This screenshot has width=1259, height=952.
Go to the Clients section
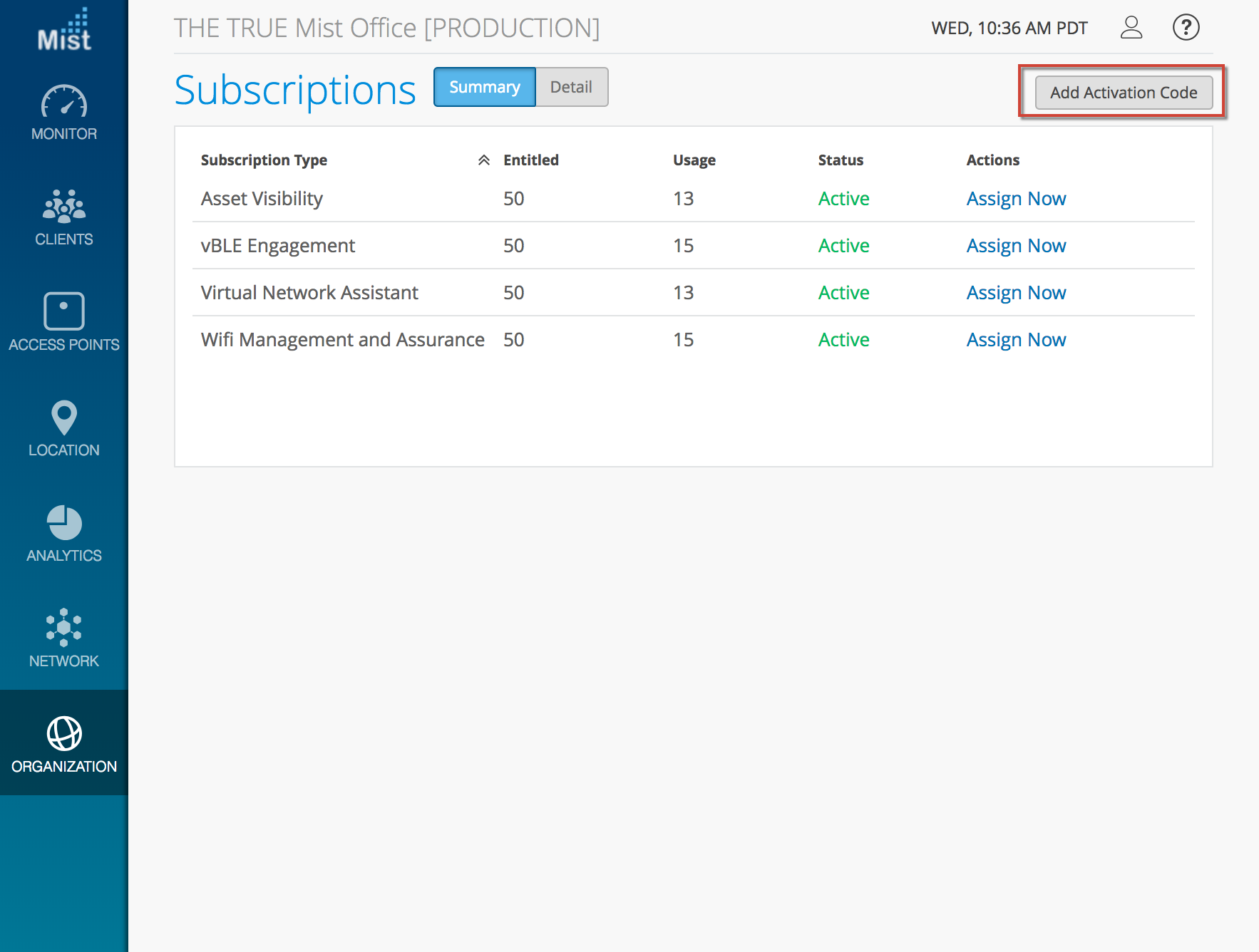[64, 218]
